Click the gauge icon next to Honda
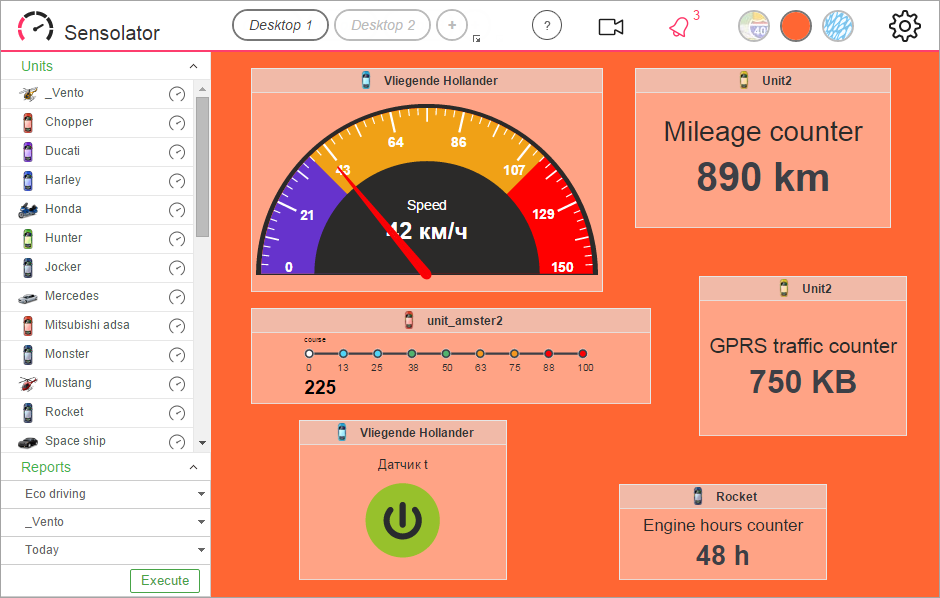The image size is (940, 598). [x=177, y=210]
